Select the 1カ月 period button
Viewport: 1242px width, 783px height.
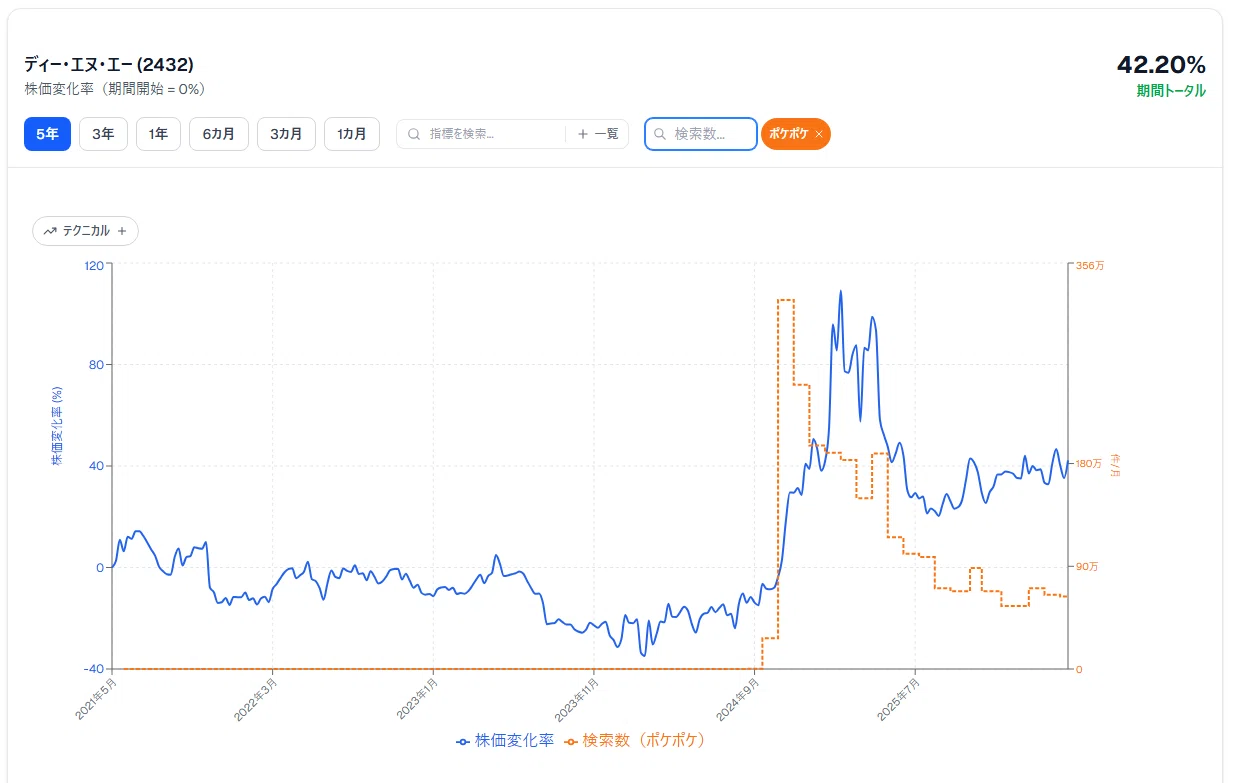point(352,134)
